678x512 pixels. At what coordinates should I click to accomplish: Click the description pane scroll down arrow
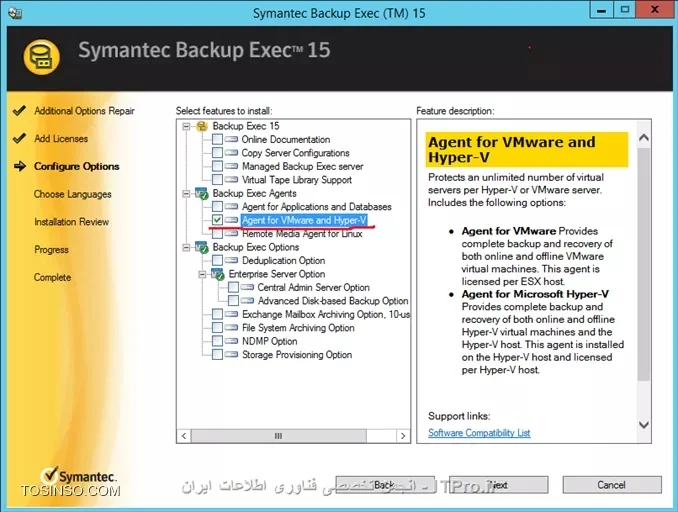point(644,425)
